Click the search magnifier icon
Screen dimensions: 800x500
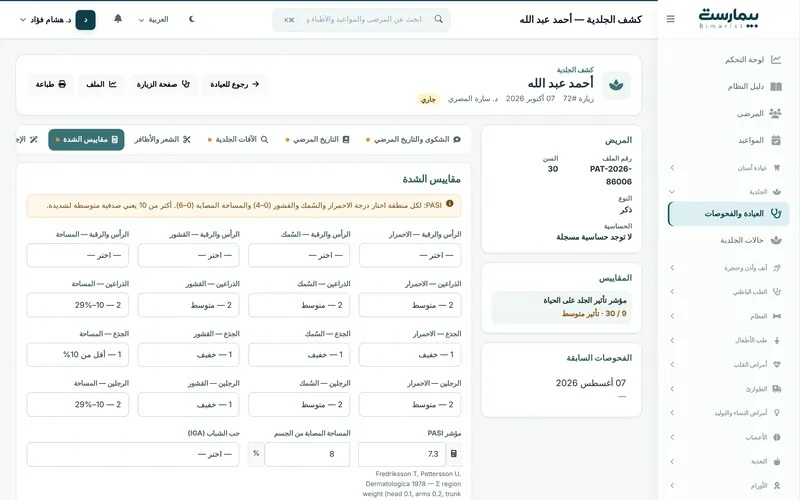click(438, 19)
